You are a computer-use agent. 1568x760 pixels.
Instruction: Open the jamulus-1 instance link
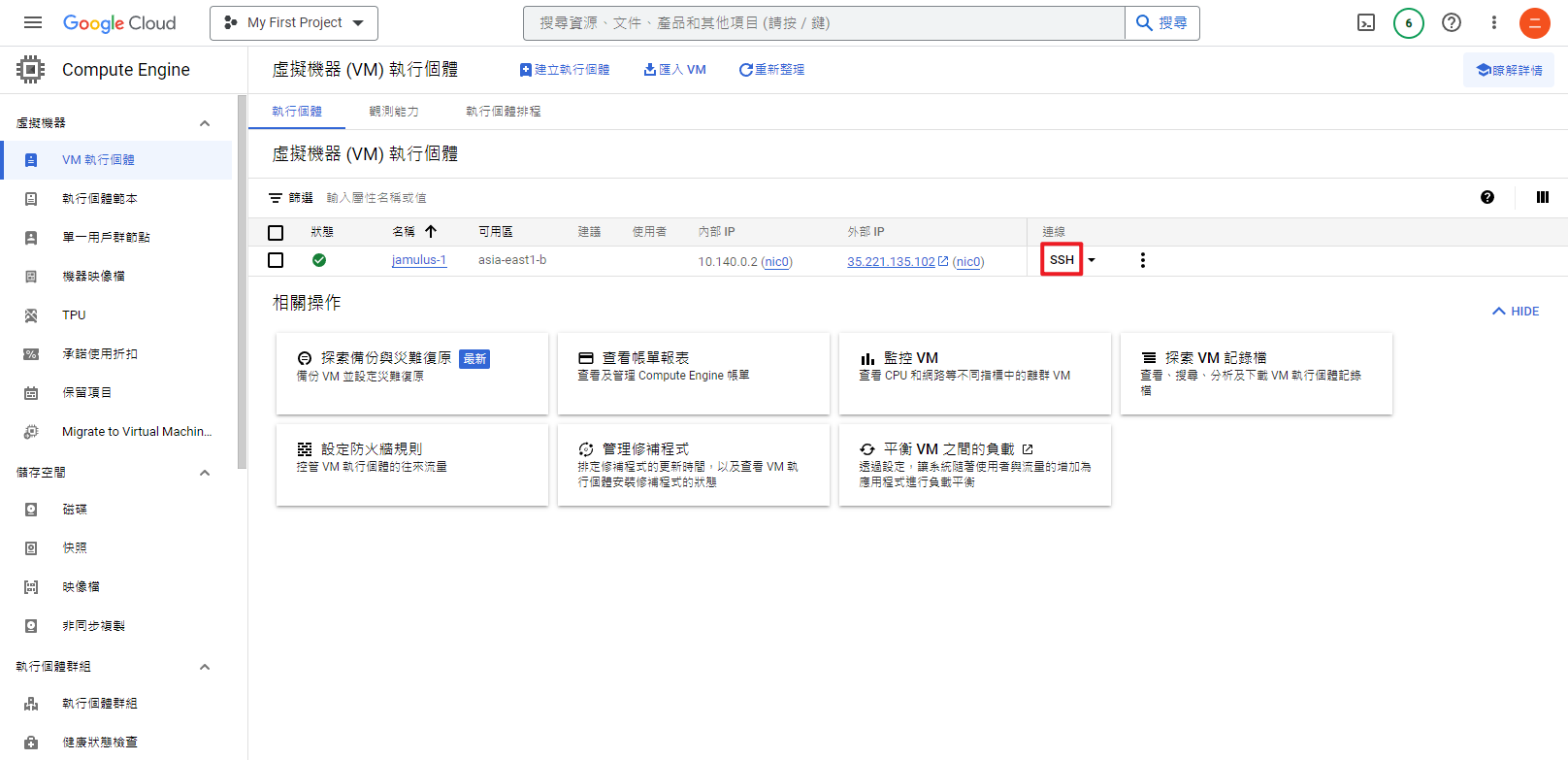pyautogui.click(x=419, y=260)
